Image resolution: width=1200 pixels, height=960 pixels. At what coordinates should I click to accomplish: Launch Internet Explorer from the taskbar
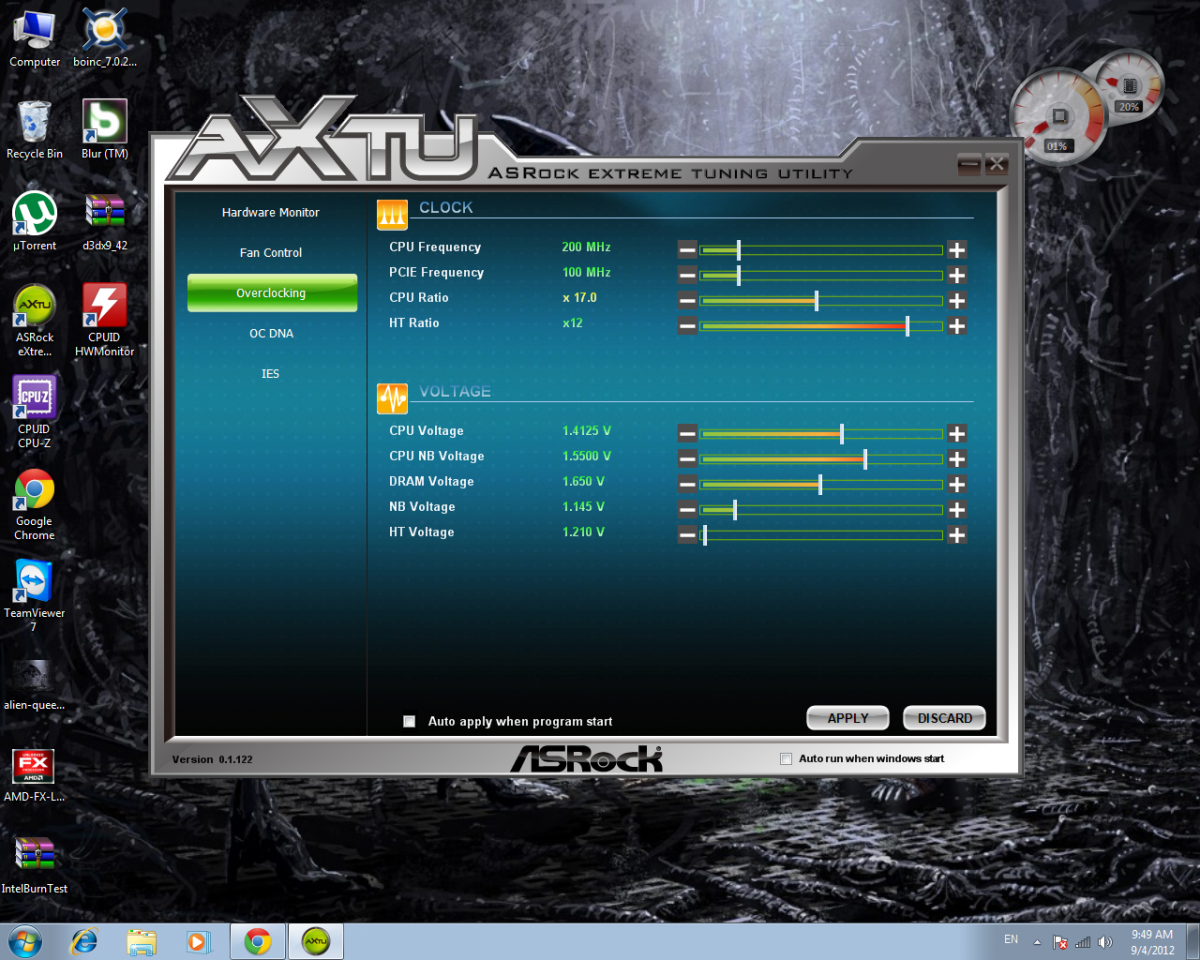click(x=85, y=941)
